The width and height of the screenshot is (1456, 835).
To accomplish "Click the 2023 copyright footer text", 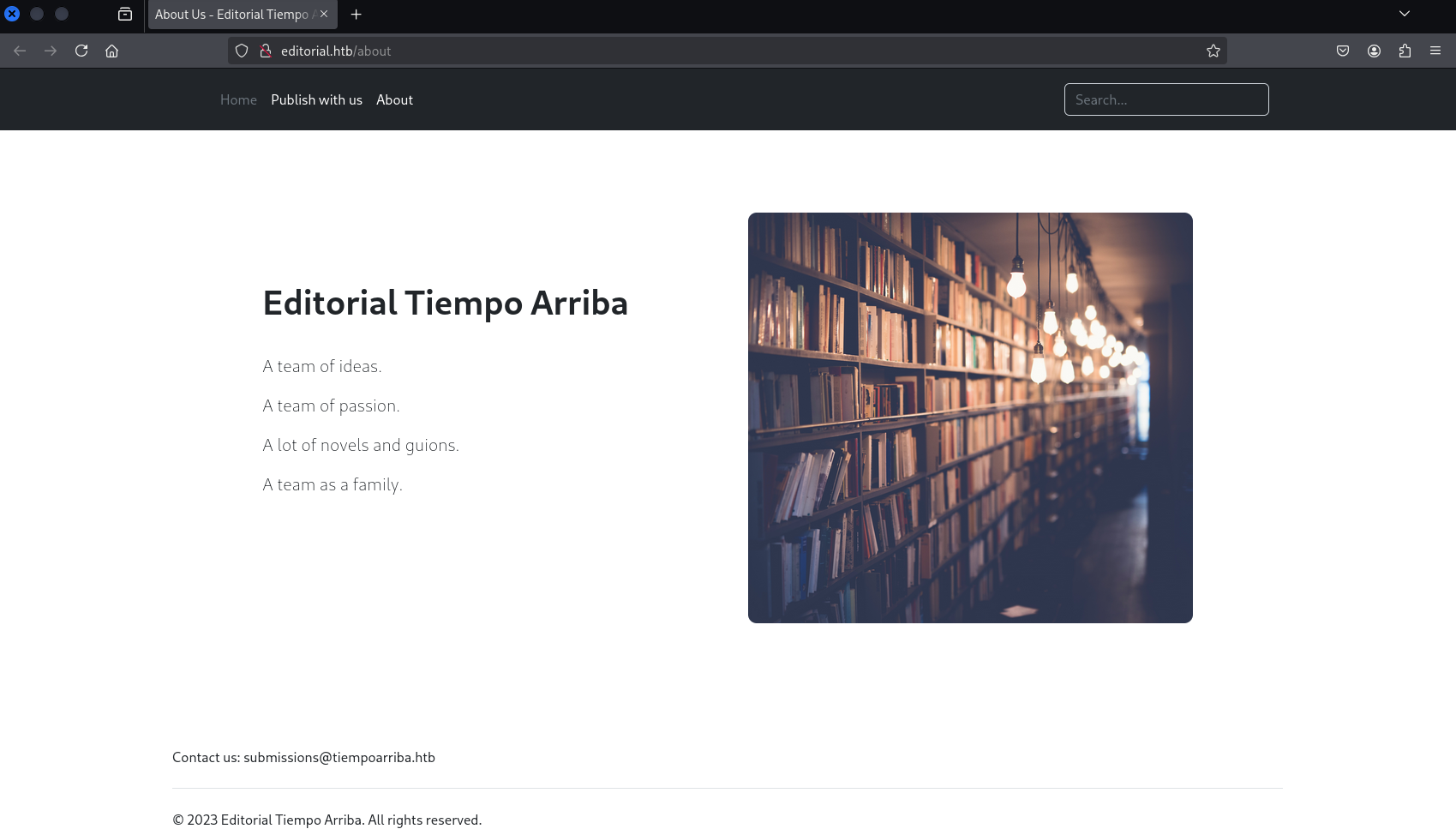I will (x=327, y=820).
